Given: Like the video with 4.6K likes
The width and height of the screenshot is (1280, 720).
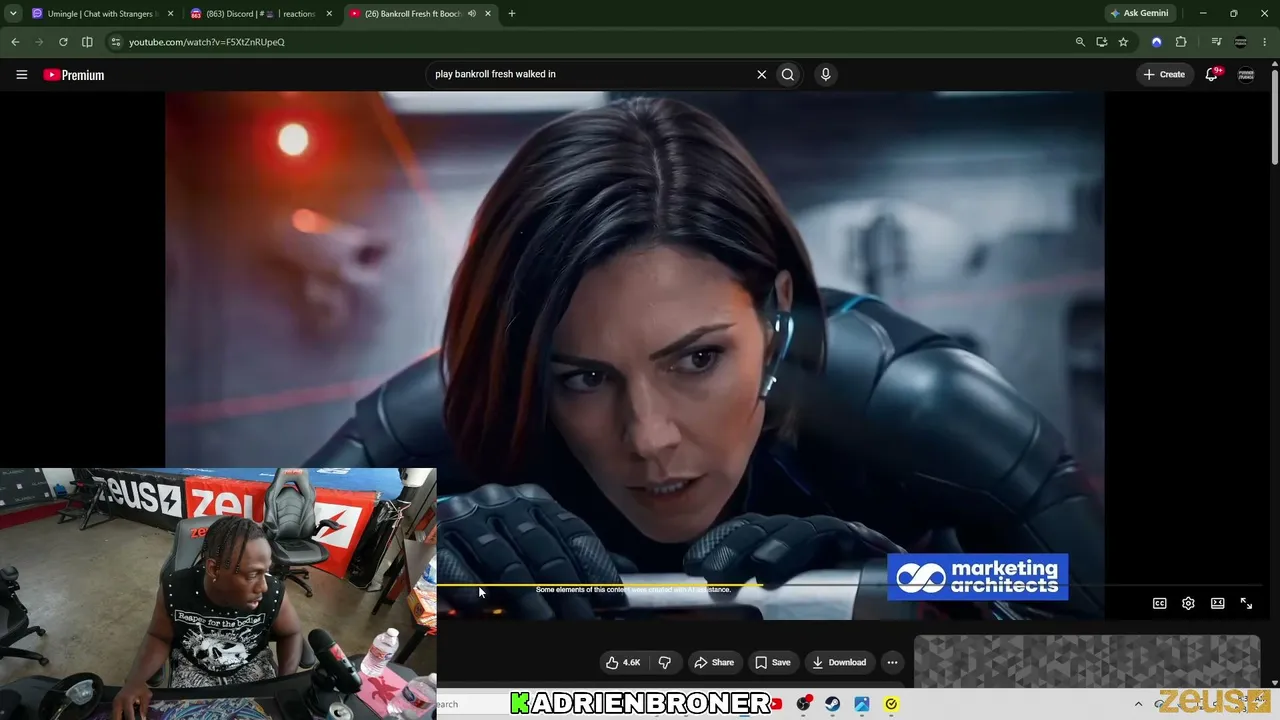Looking at the screenshot, I should 623,662.
